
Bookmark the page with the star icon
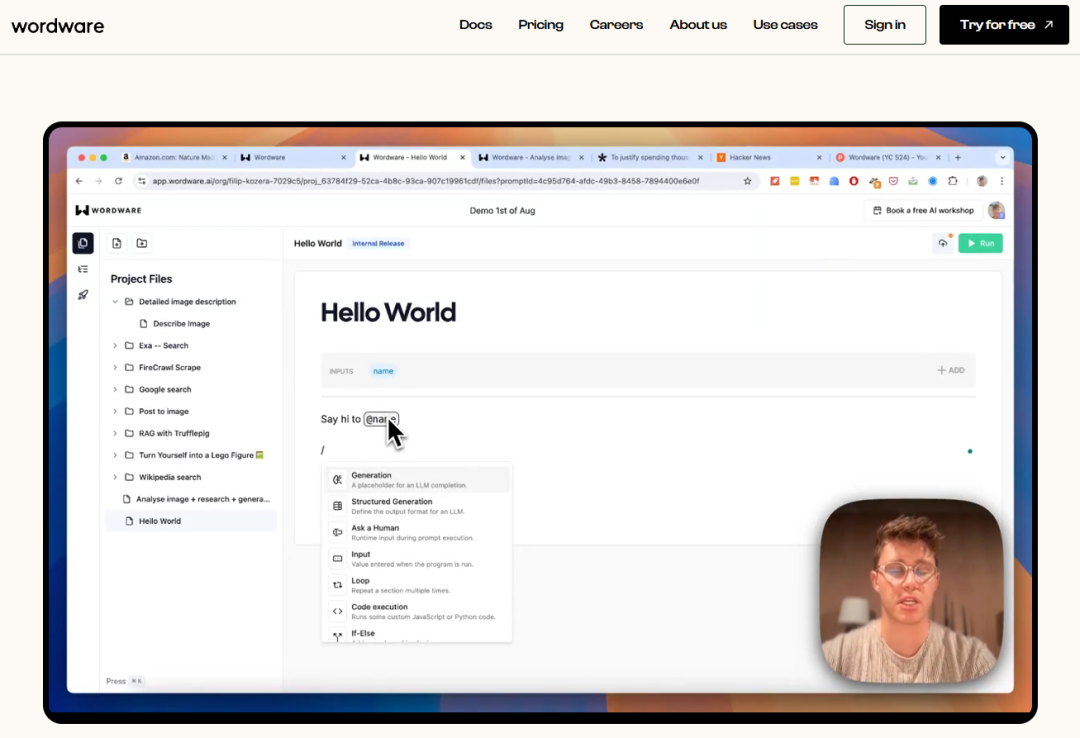[x=747, y=181]
